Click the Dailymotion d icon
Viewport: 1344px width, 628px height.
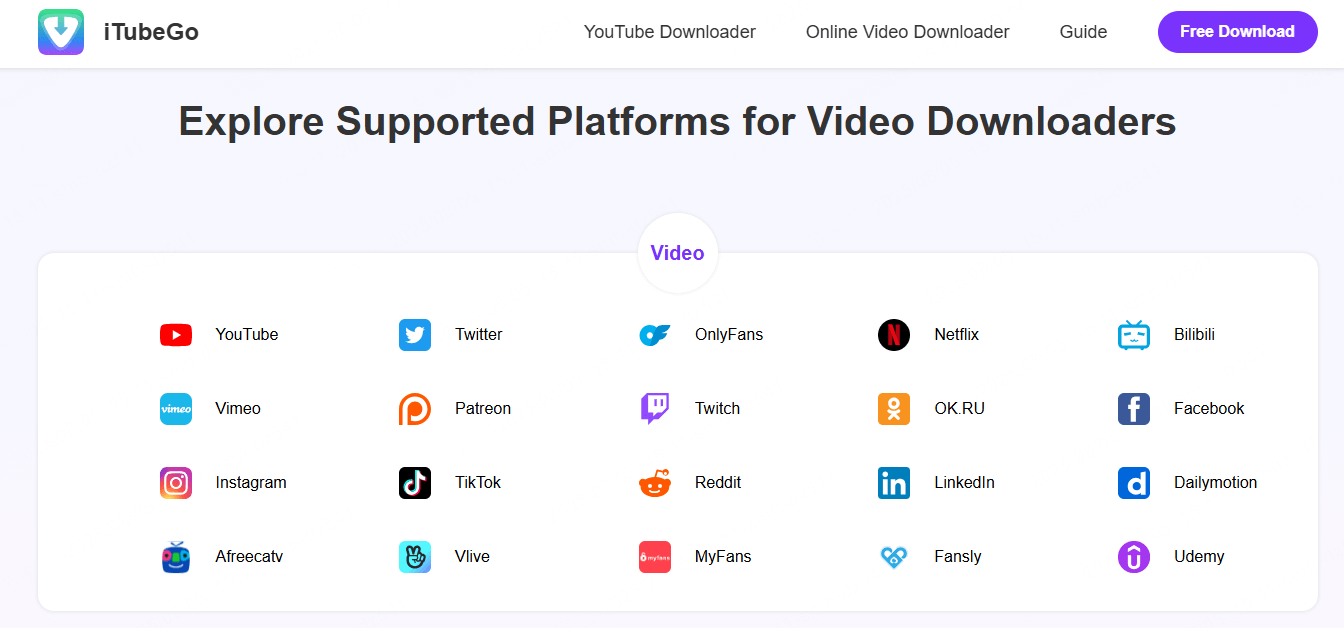tap(1134, 483)
